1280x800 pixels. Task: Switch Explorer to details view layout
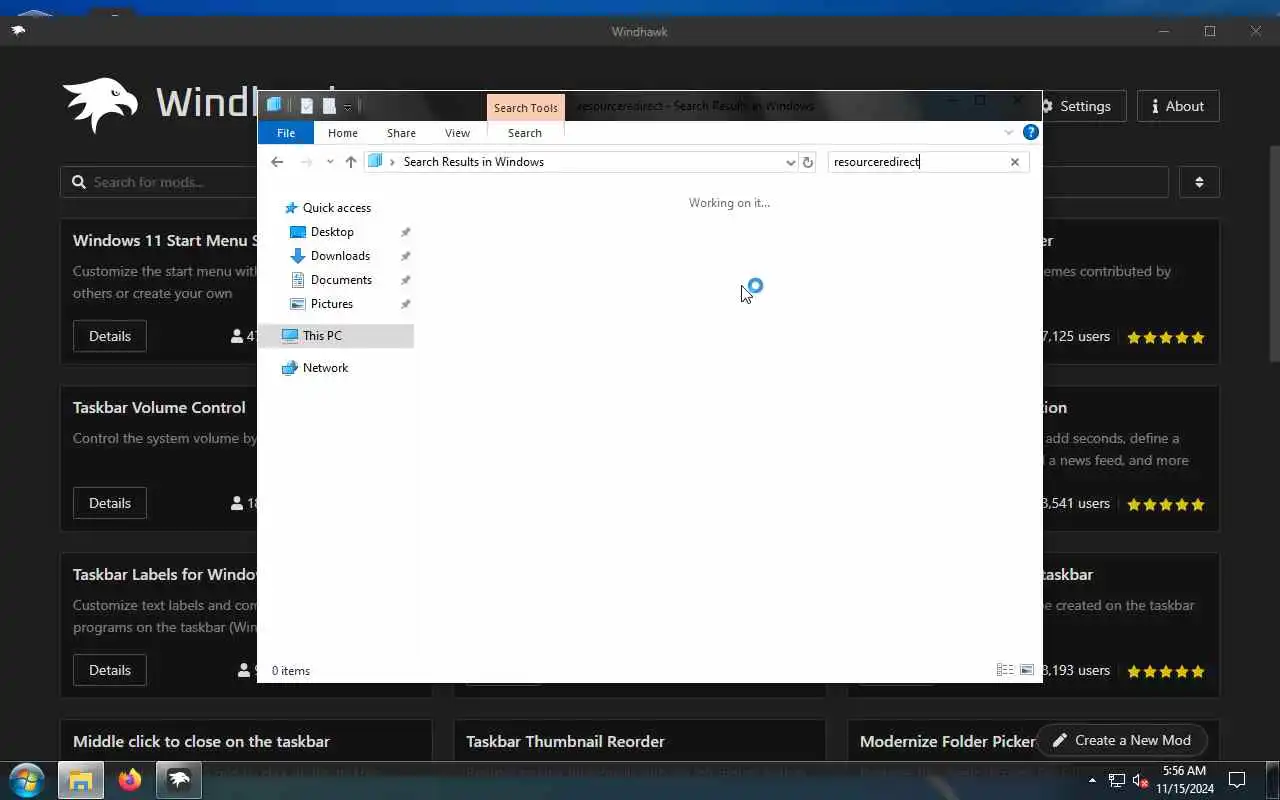point(1005,670)
